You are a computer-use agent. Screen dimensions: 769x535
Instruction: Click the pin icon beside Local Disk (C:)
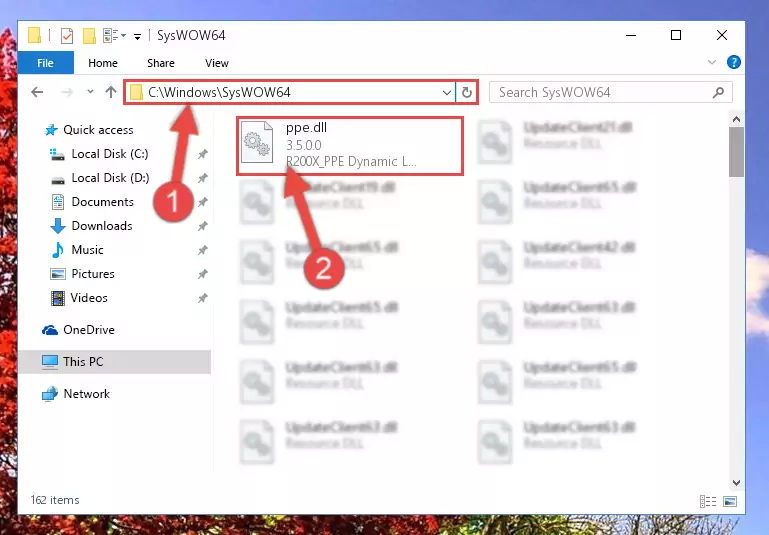202,154
